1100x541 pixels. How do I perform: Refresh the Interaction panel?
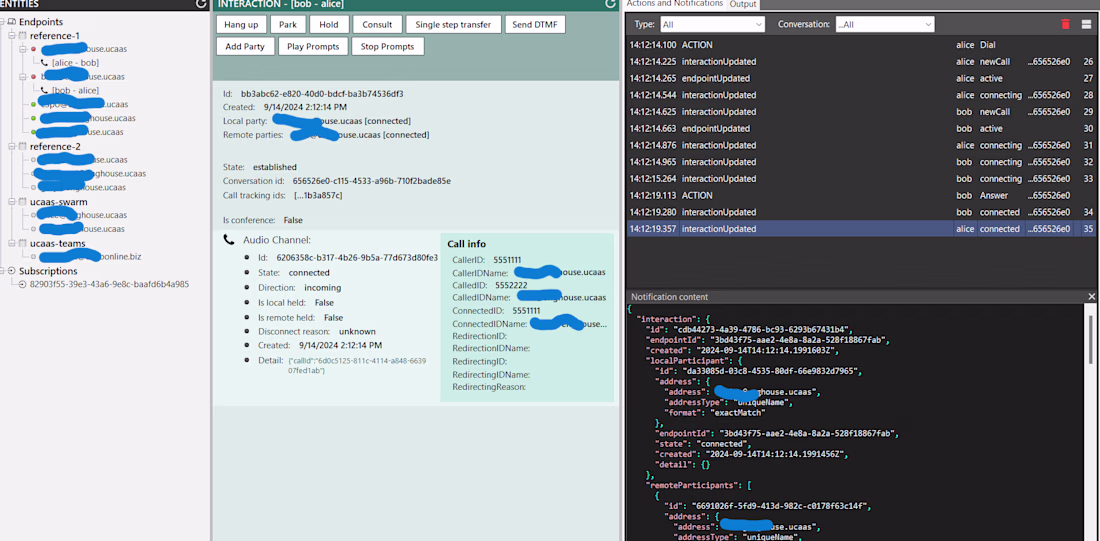click(x=611, y=5)
